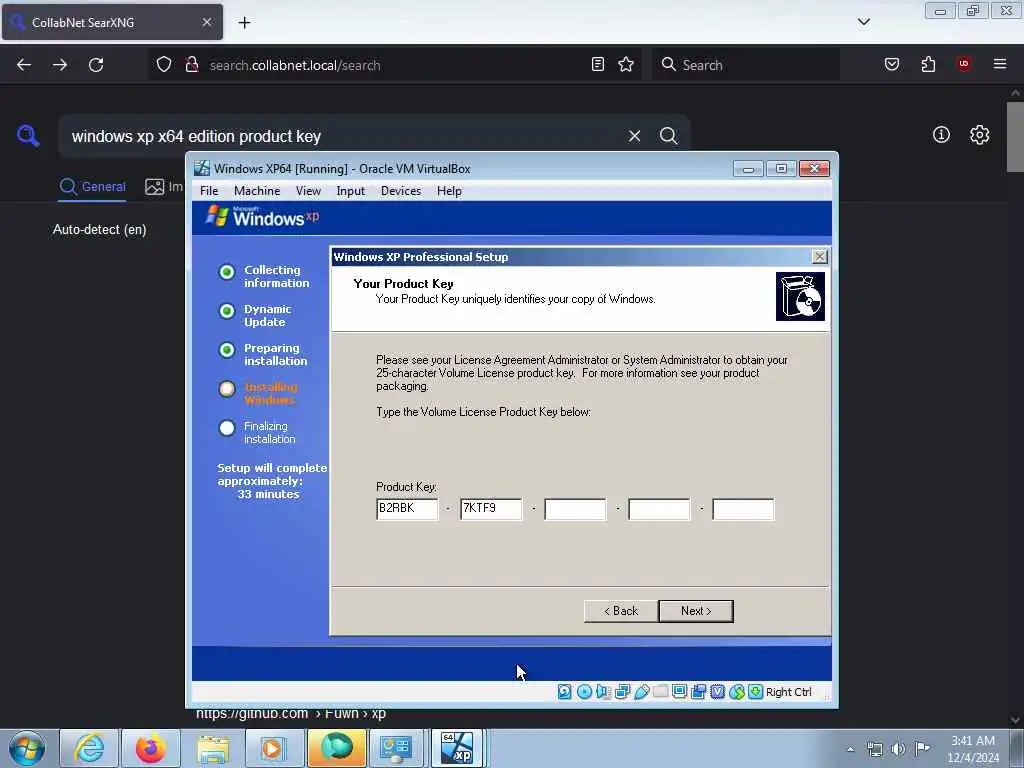Click the Auto-detect (en) language selector

(99, 230)
